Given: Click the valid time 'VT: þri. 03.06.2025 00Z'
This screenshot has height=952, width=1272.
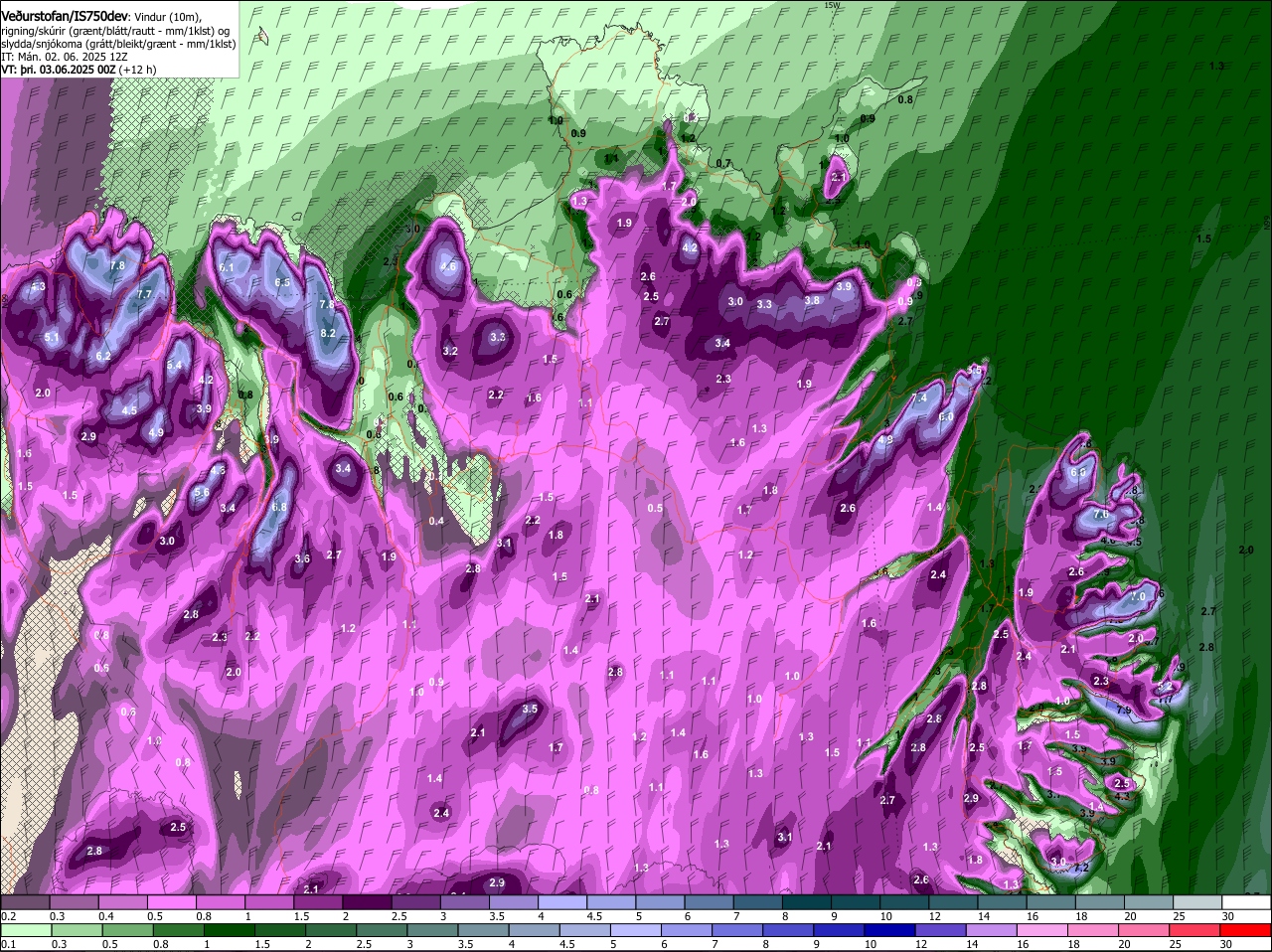Looking at the screenshot, I should click(58, 70).
